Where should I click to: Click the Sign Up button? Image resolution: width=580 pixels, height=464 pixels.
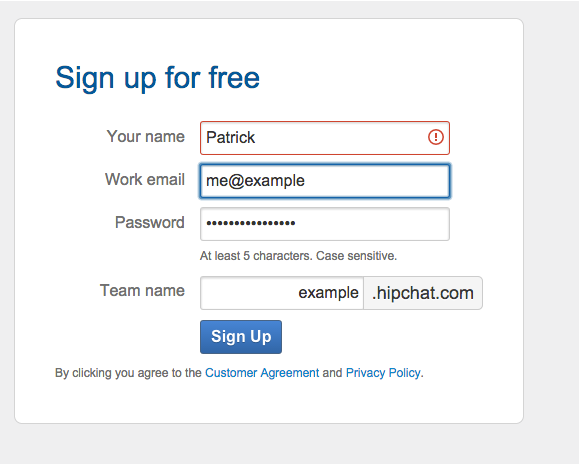point(241,337)
